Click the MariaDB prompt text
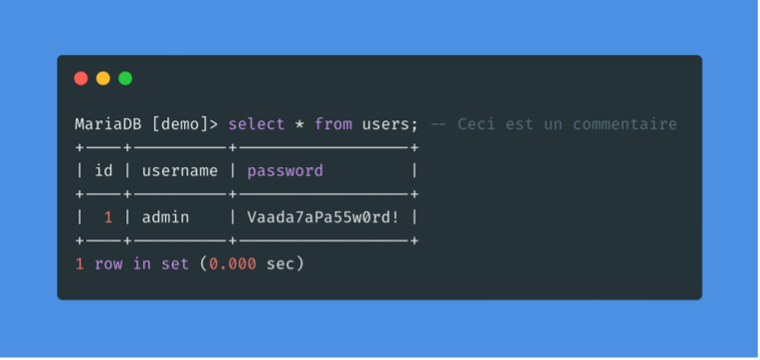 point(108,125)
